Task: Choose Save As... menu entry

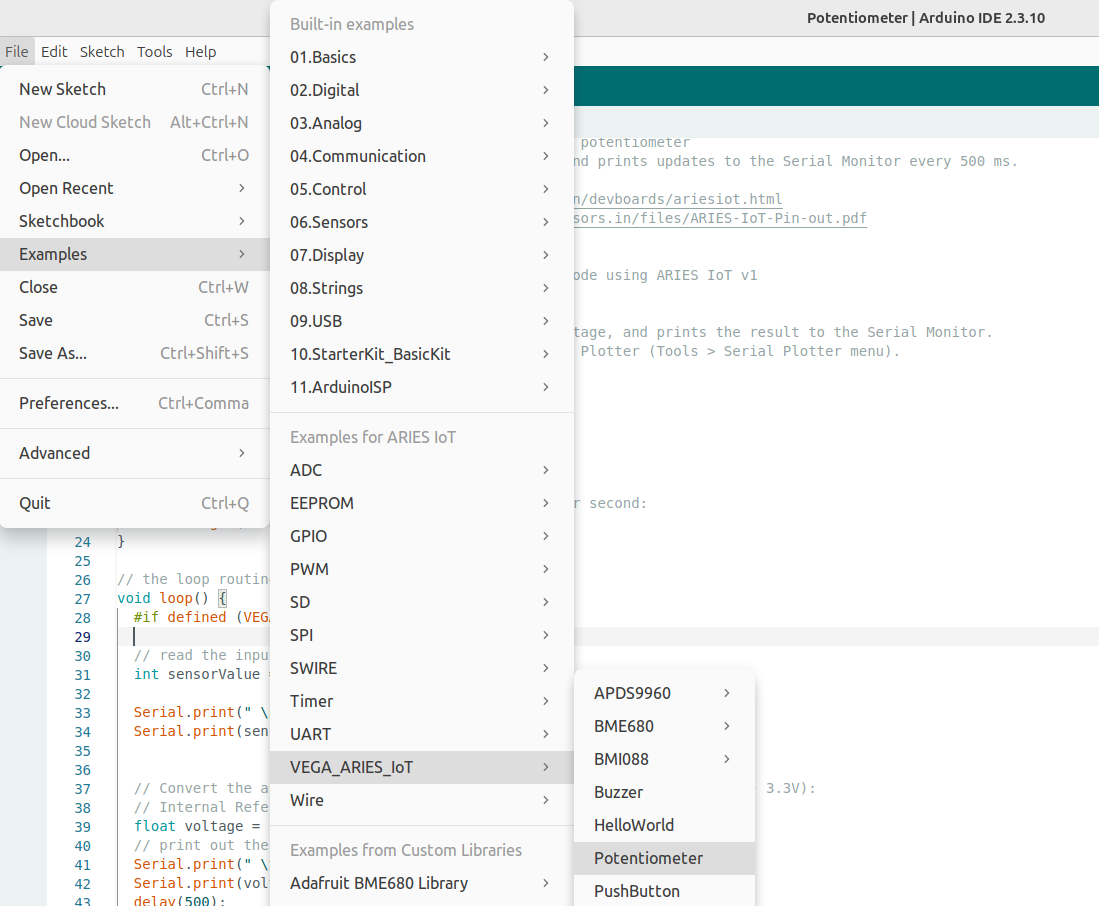Action: 135,353
